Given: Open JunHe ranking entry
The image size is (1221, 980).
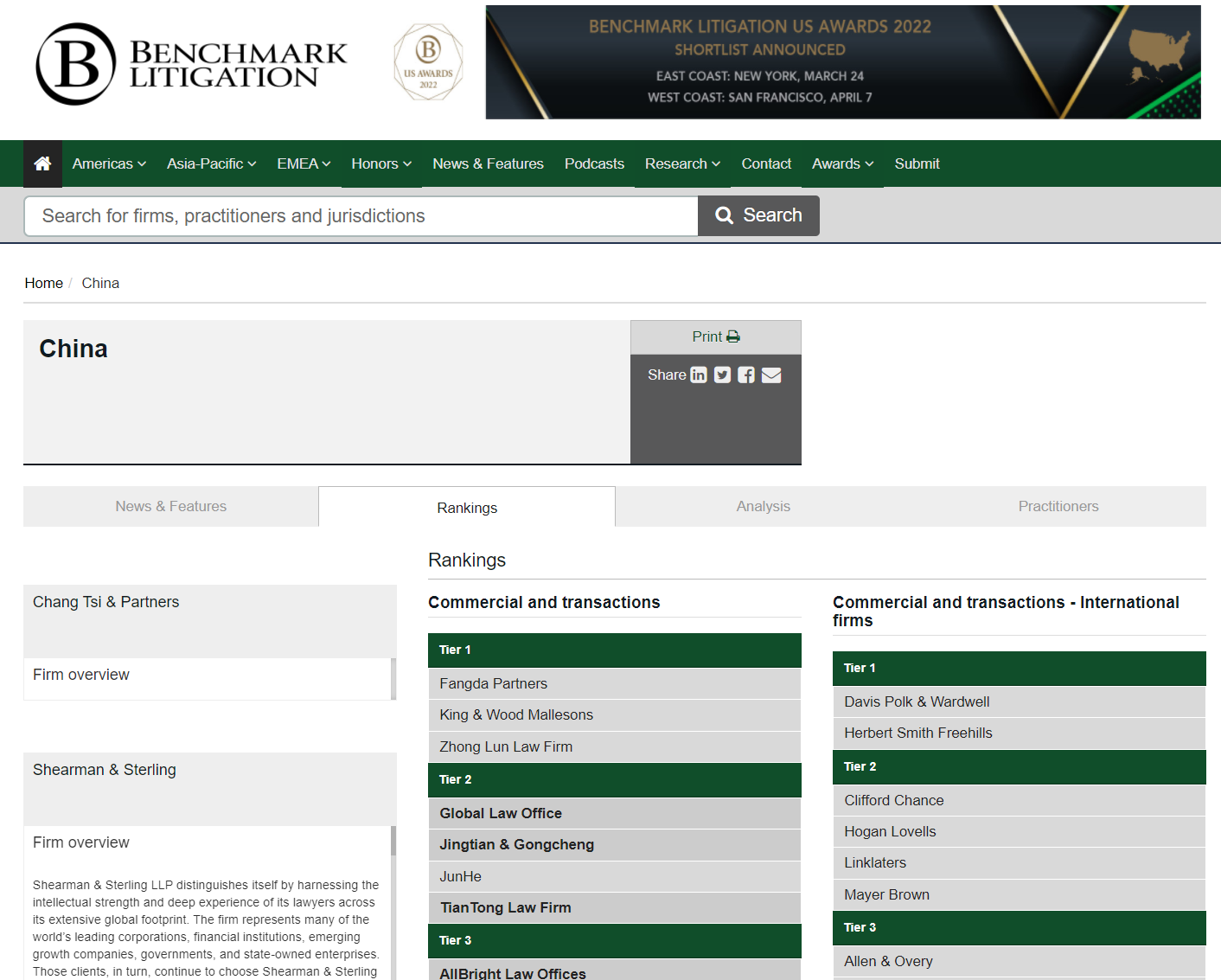Looking at the screenshot, I should pyautogui.click(x=614, y=876).
